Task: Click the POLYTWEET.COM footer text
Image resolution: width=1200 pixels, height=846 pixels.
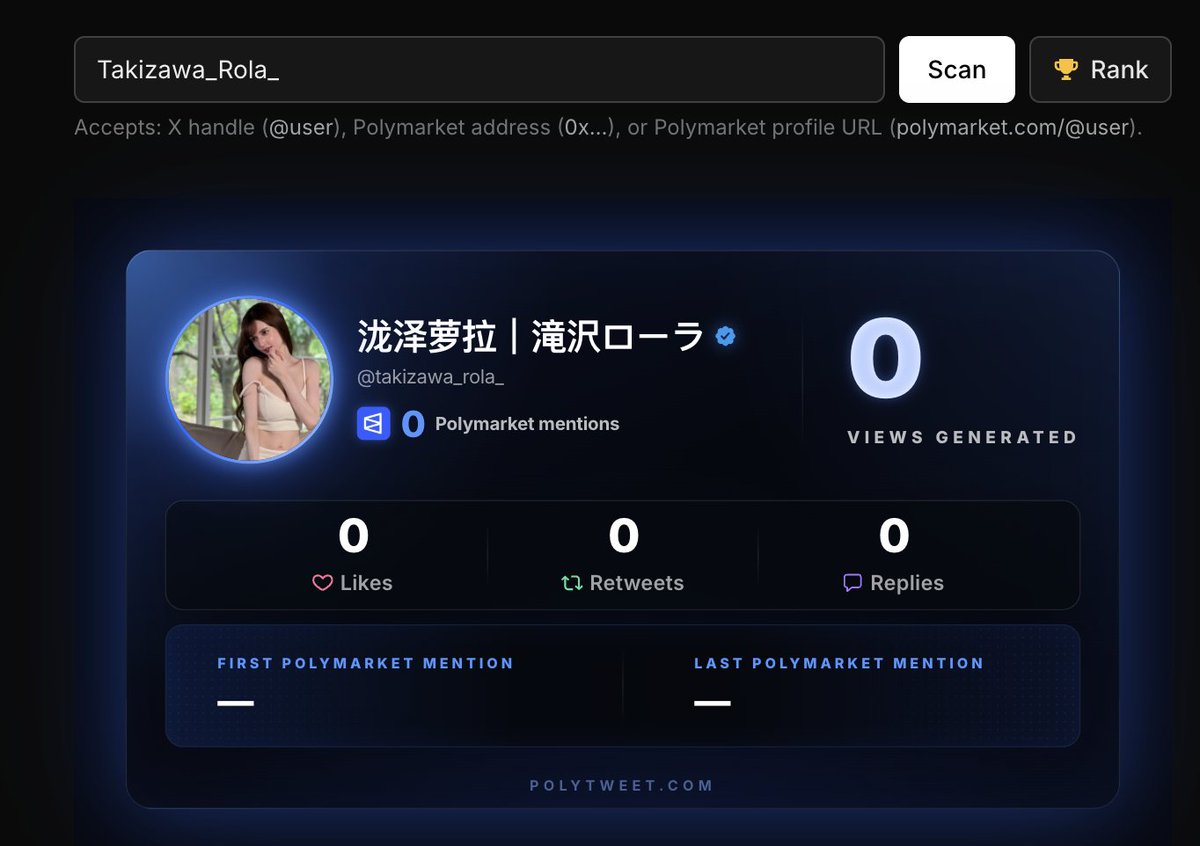Action: click(622, 786)
